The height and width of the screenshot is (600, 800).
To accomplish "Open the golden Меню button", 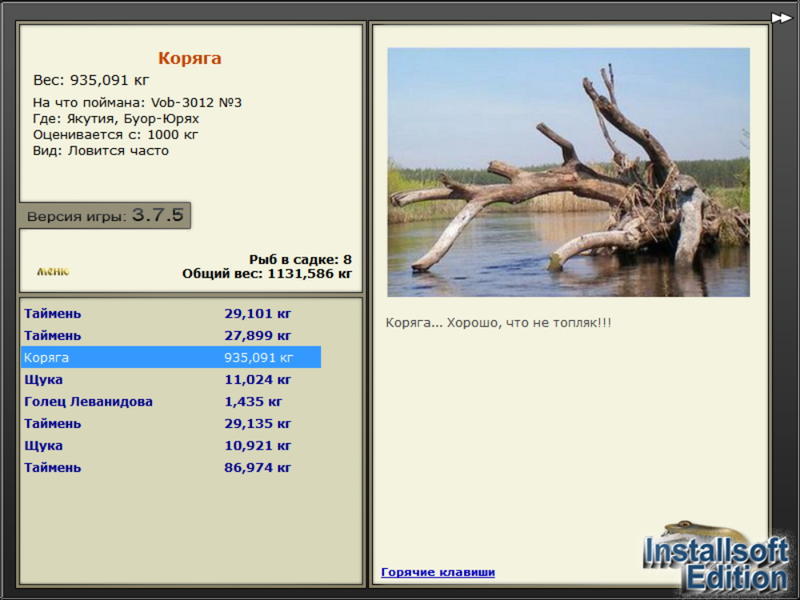I will (53, 271).
